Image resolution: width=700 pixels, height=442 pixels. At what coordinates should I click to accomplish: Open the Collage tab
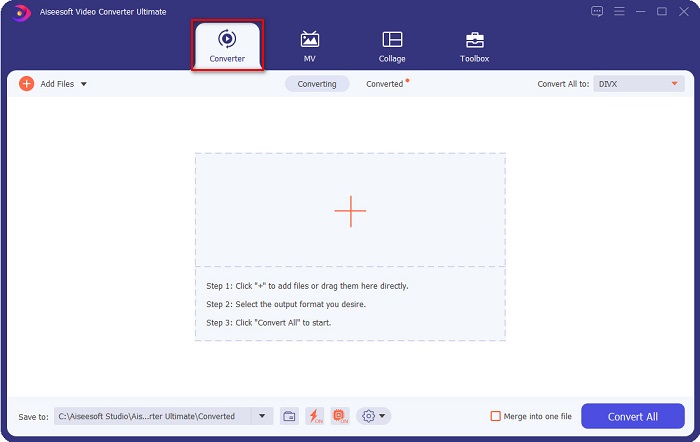point(392,46)
